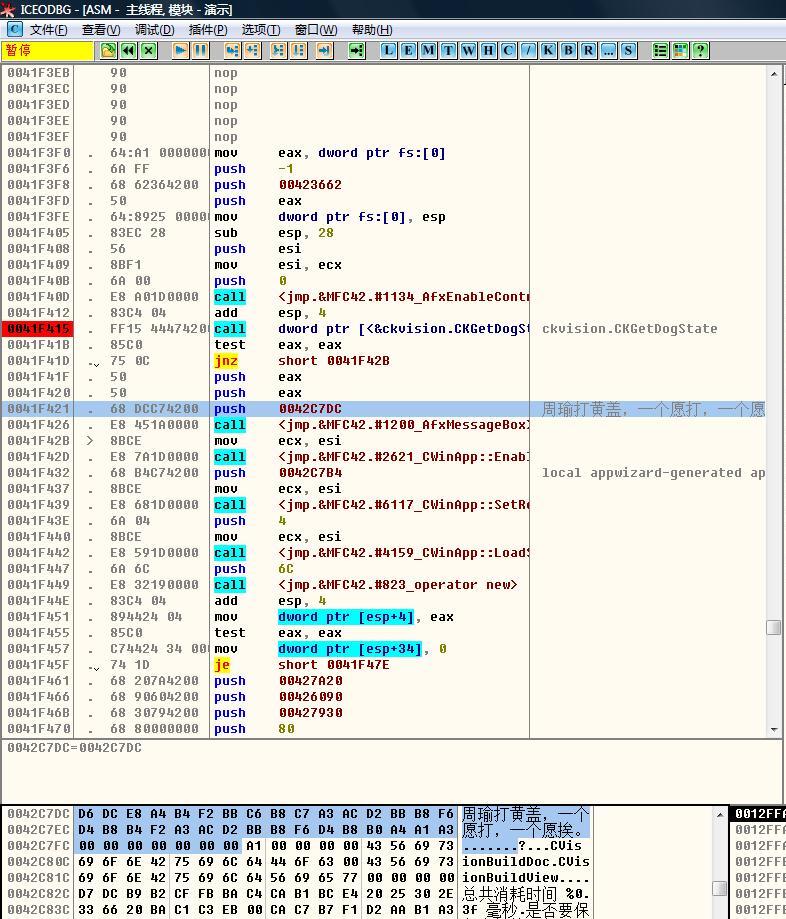Open the 查看(V) menu

(101, 29)
